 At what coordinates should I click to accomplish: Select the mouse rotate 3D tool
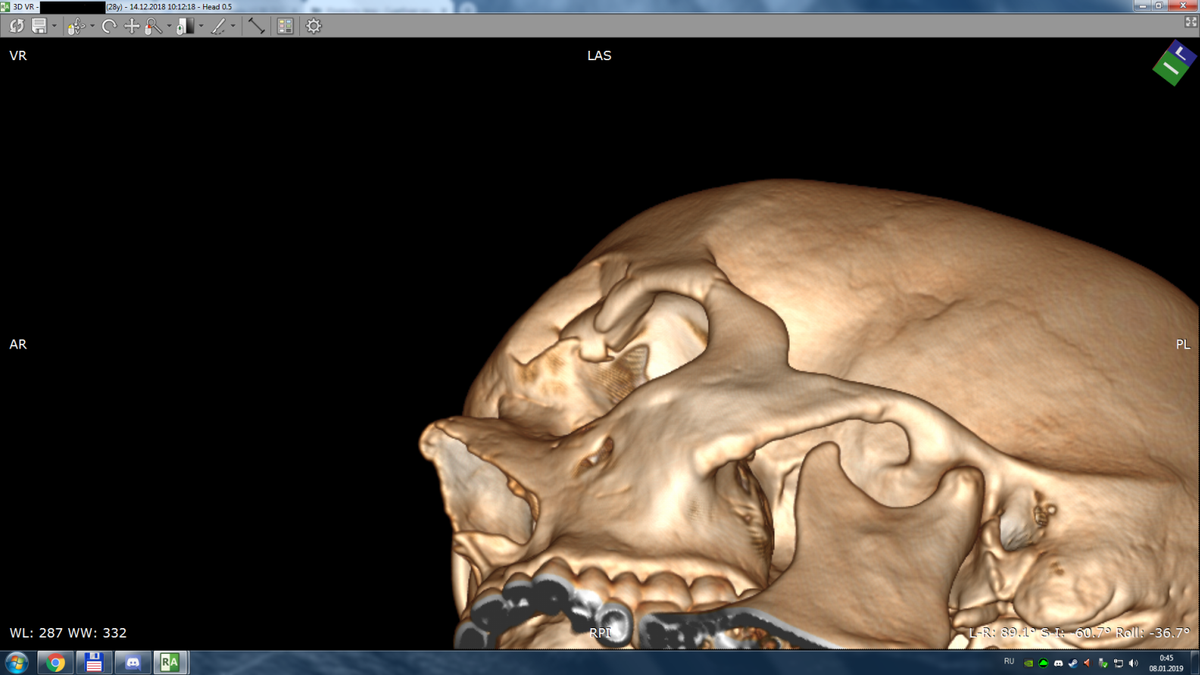pyautogui.click(x=76, y=27)
